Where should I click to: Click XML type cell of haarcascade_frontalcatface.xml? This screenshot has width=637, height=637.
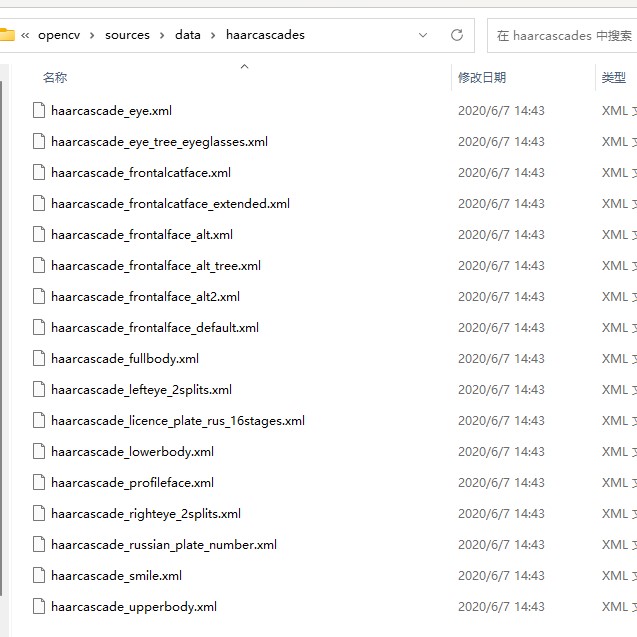619,172
